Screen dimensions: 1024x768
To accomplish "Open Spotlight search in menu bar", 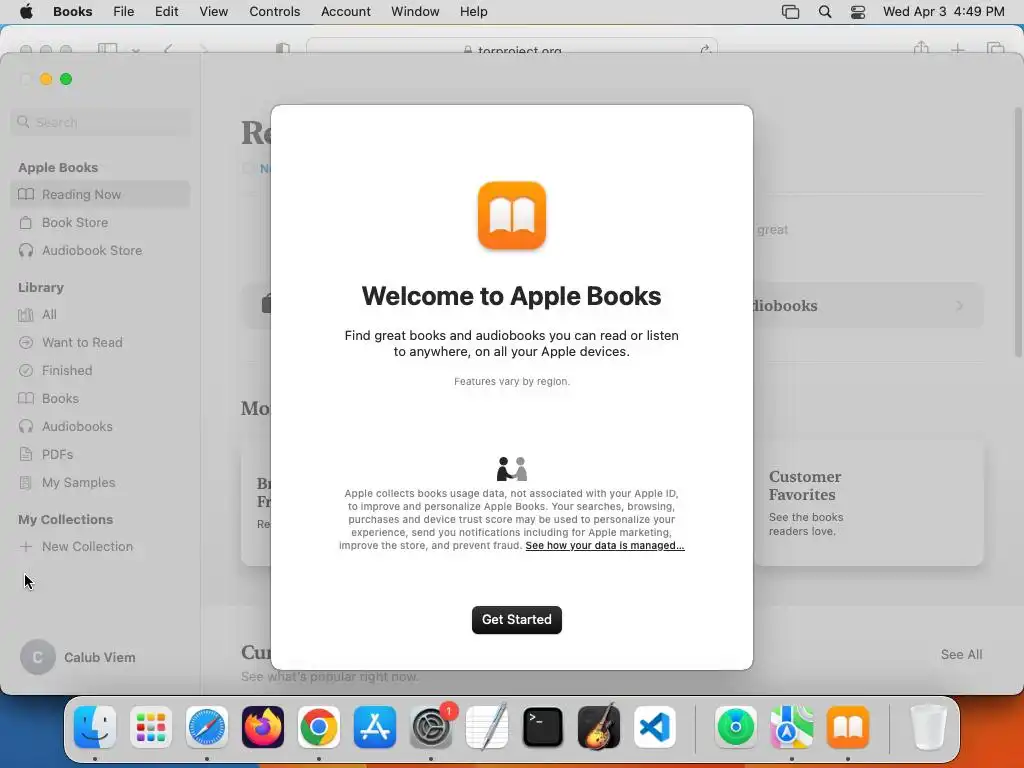I will click(825, 12).
